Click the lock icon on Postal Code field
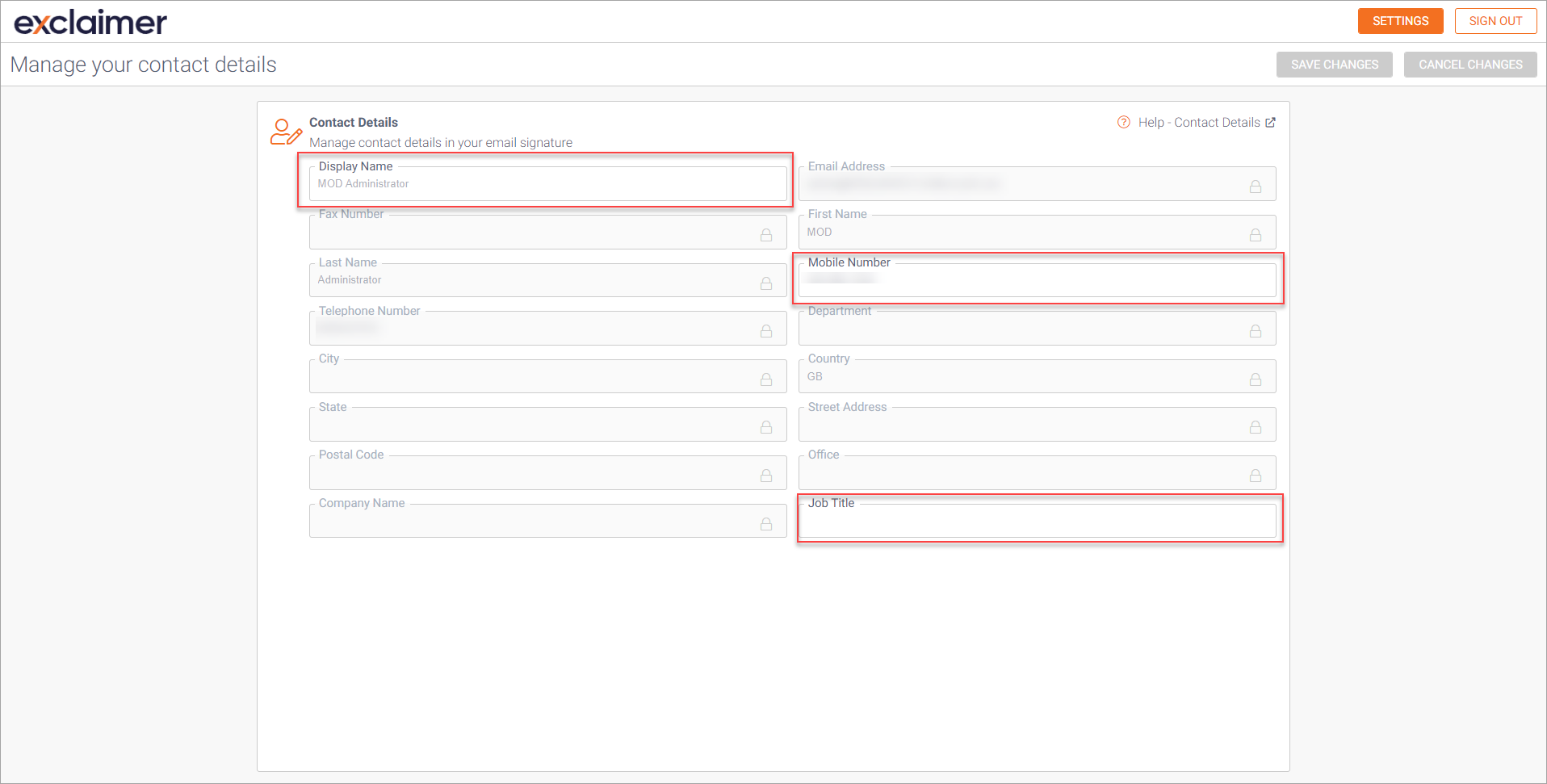Screen dimensions: 1547x784 [x=766, y=476]
